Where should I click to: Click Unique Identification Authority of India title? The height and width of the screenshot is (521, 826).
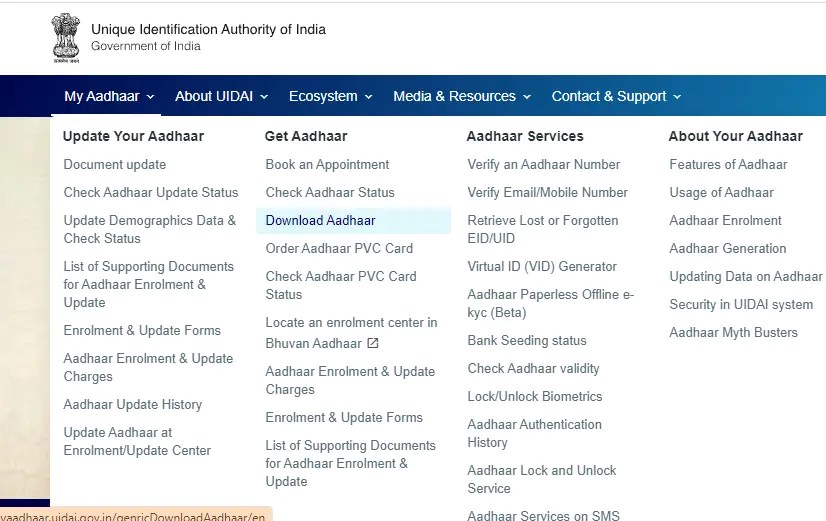pyautogui.click(x=208, y=29)
